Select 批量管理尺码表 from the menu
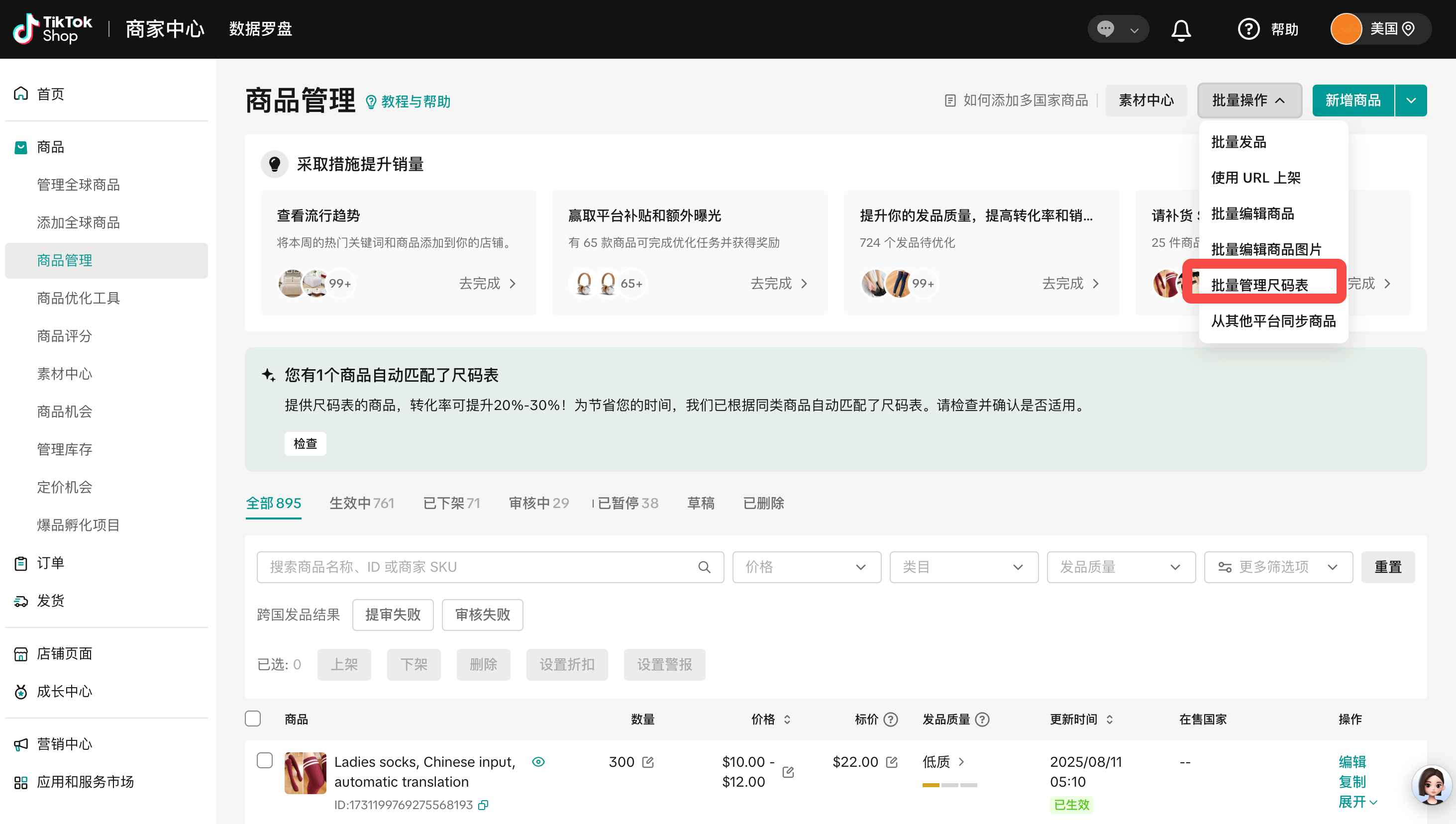This screenshot has width=1456, height=824. tap(1259, 285)
